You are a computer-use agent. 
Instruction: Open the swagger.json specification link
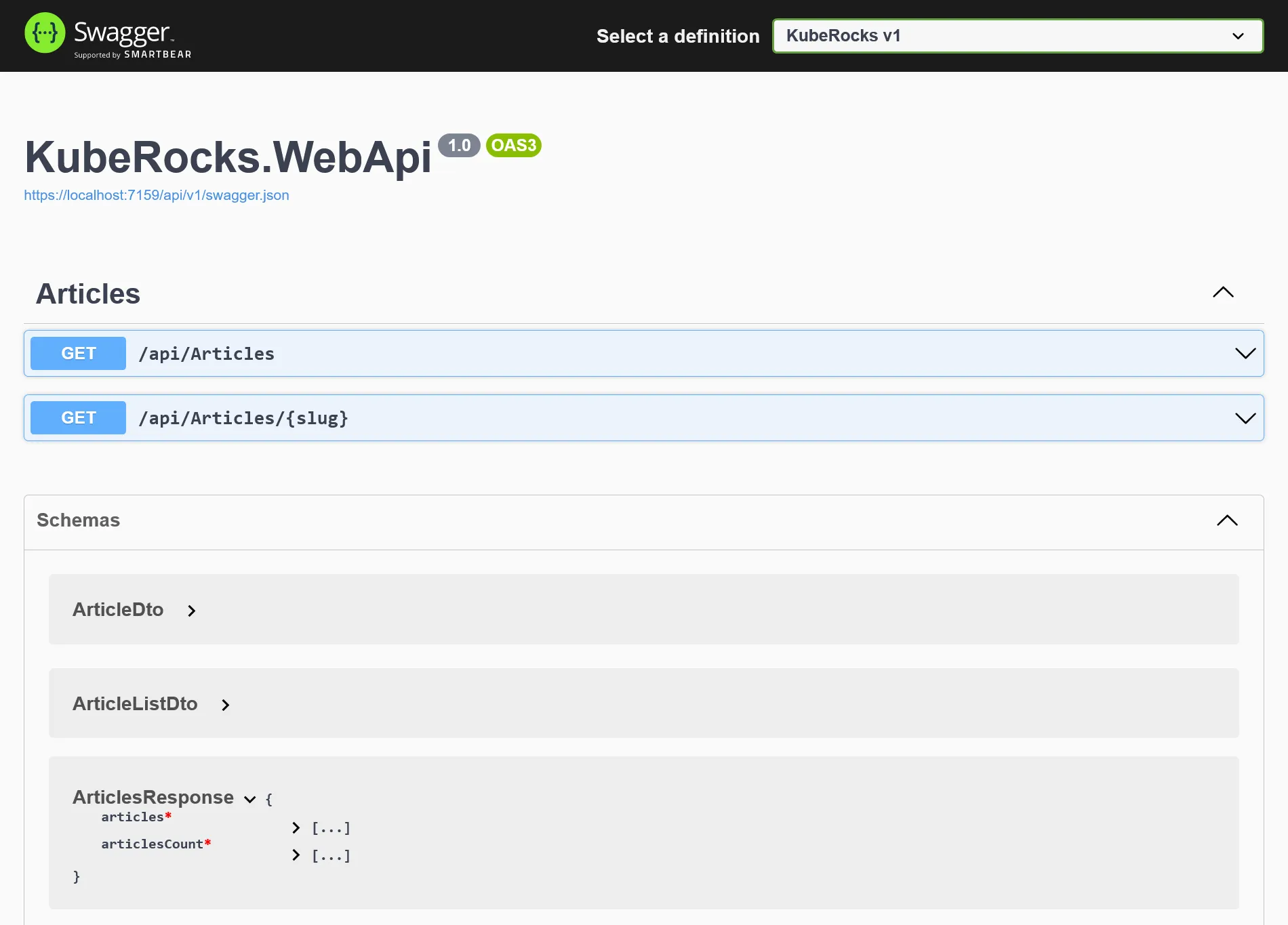pyautogui.click(x=157, y=195)
